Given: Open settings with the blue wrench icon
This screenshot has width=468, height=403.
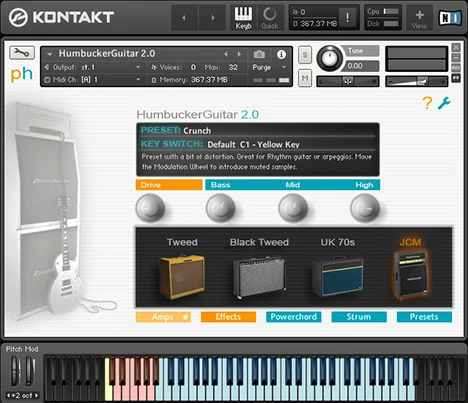Looking at the screenshot, I should (444, 103).
